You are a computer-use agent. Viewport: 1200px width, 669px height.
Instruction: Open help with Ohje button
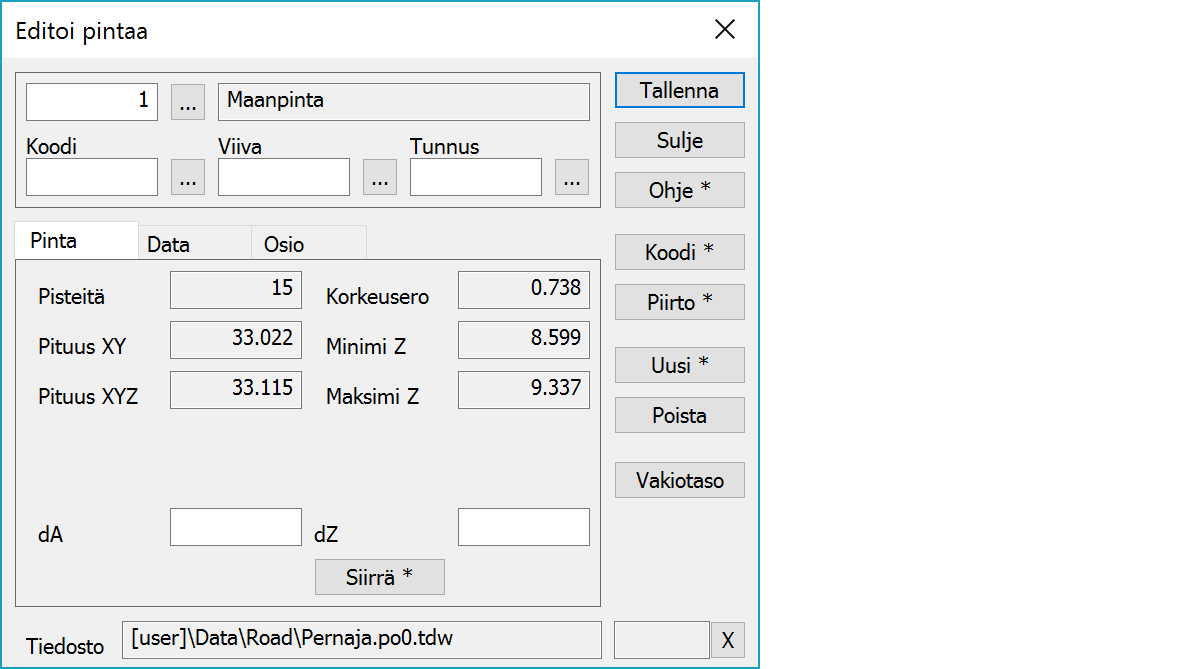[x=679, y=190]
